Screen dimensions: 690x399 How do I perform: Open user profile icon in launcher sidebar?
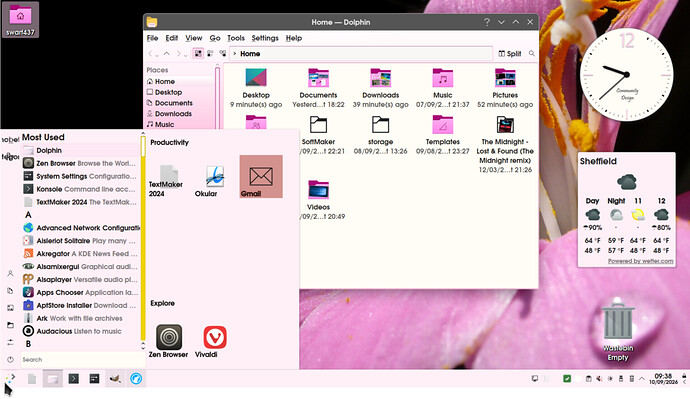11,274
